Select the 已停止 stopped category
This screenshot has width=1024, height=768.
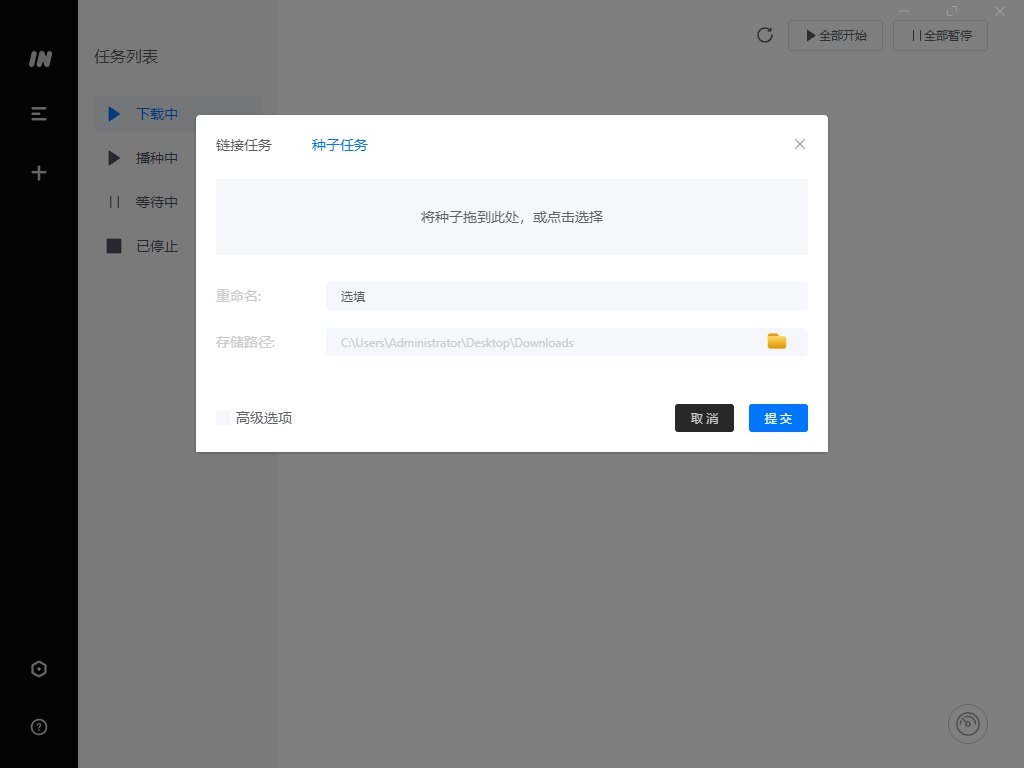156,246
